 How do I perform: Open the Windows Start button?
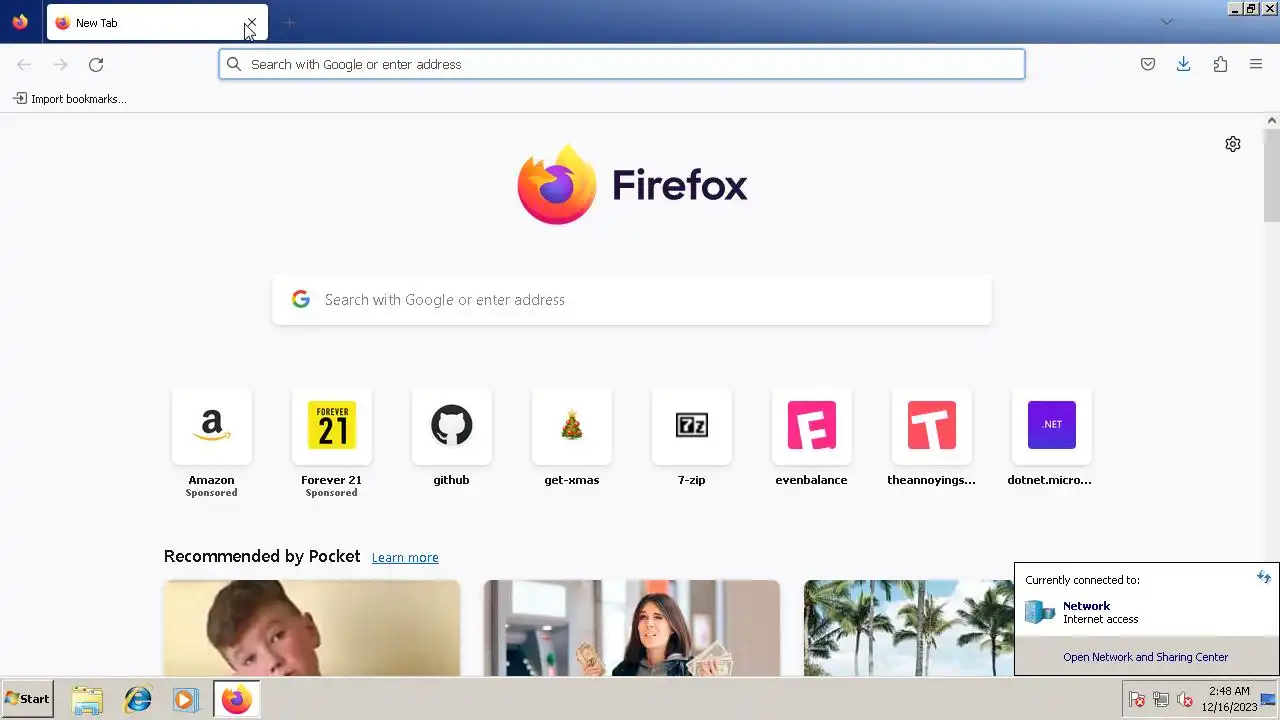tap(27, 699)
